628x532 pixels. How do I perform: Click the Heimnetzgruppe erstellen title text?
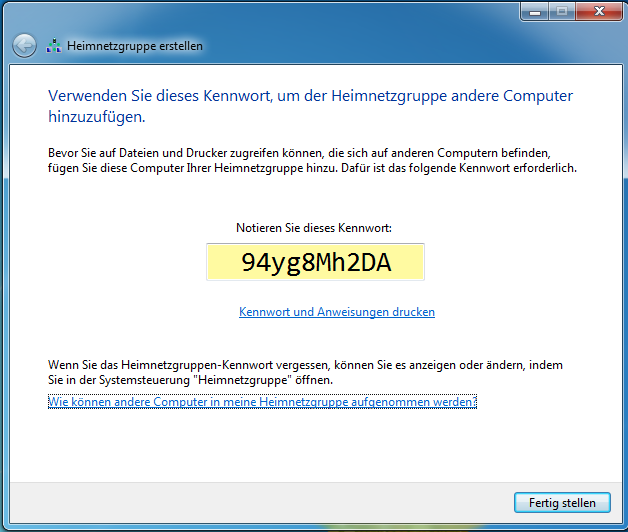coord(135,46)
